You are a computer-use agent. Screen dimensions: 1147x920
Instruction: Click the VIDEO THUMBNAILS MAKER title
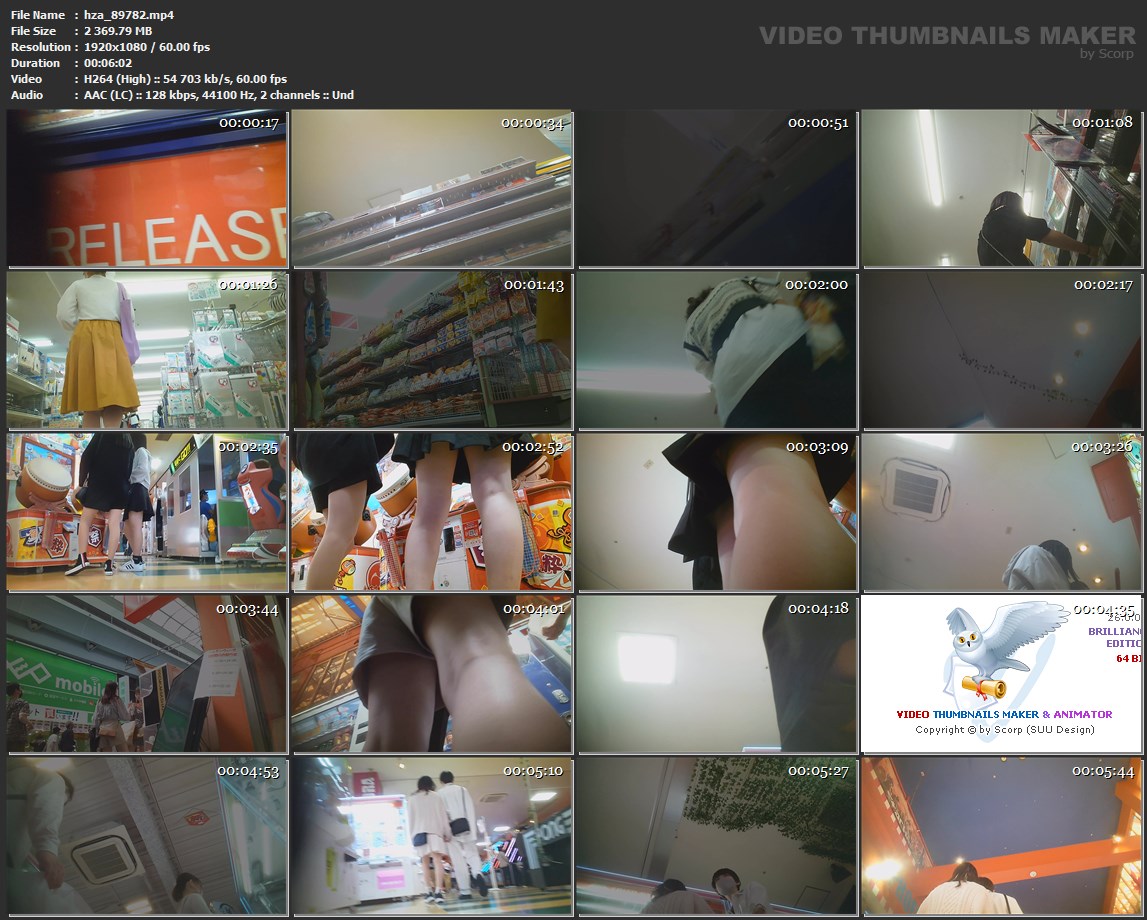(x=947, y=35)
